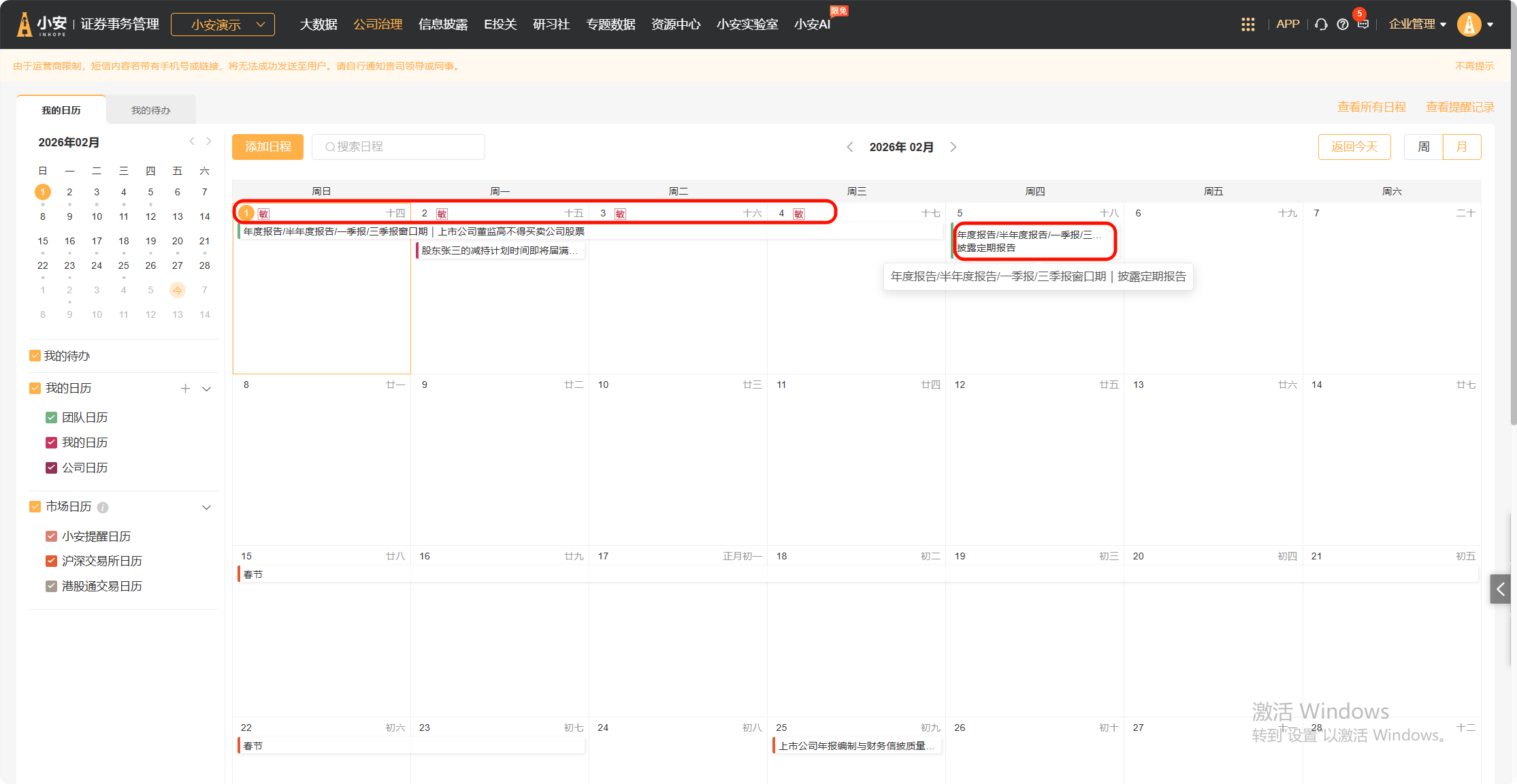Open the messages icon with badge 5

[1363, 24]
